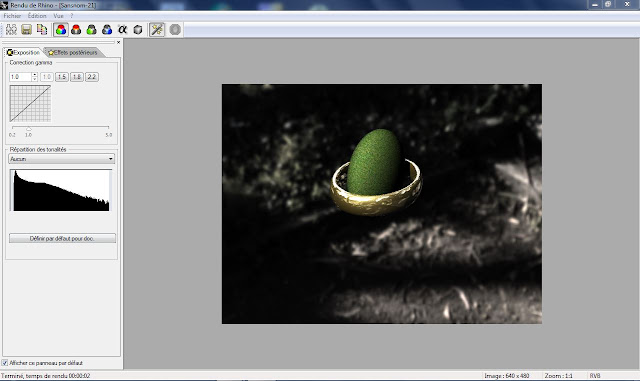This screenshot has height=381, width=640.
Task: Click Définir par défaut pour doc. button
Action: [x=62, y=238]
